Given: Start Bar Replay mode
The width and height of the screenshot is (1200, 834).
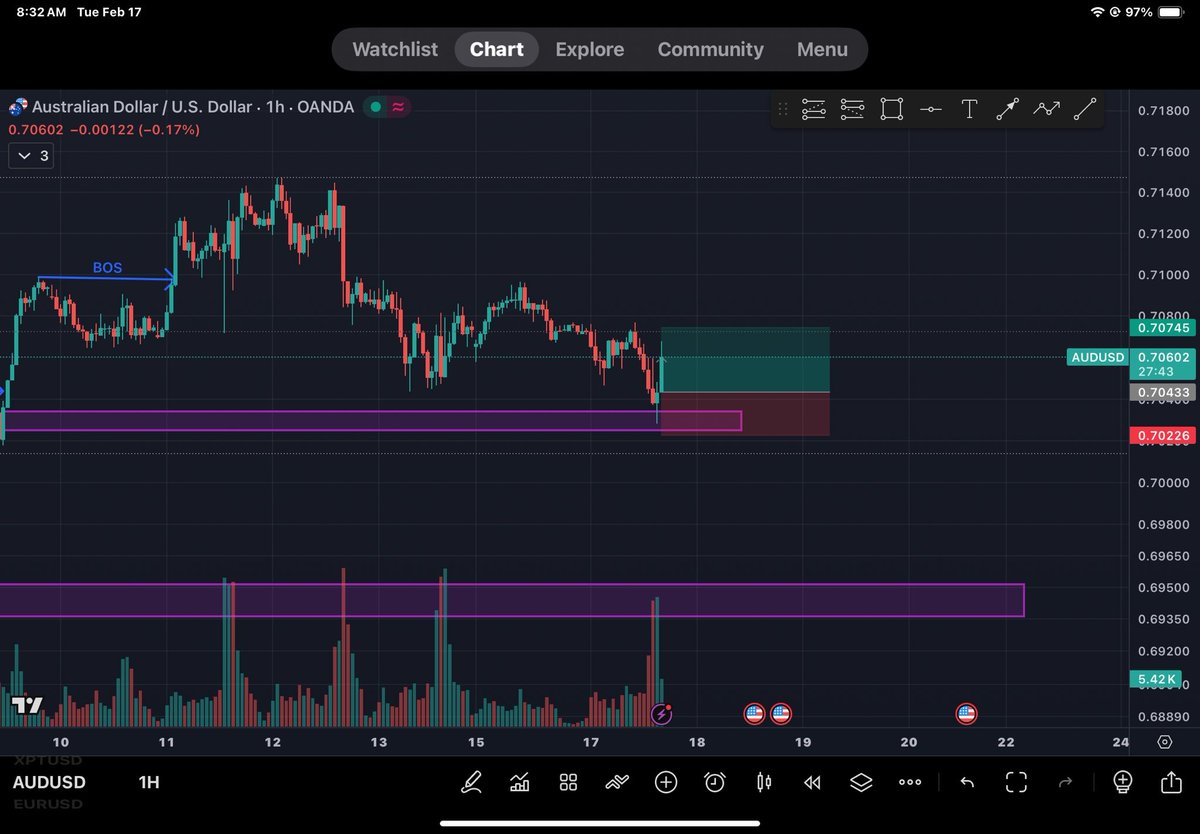Looking at the screenshot, I should (x=812, y=782).
